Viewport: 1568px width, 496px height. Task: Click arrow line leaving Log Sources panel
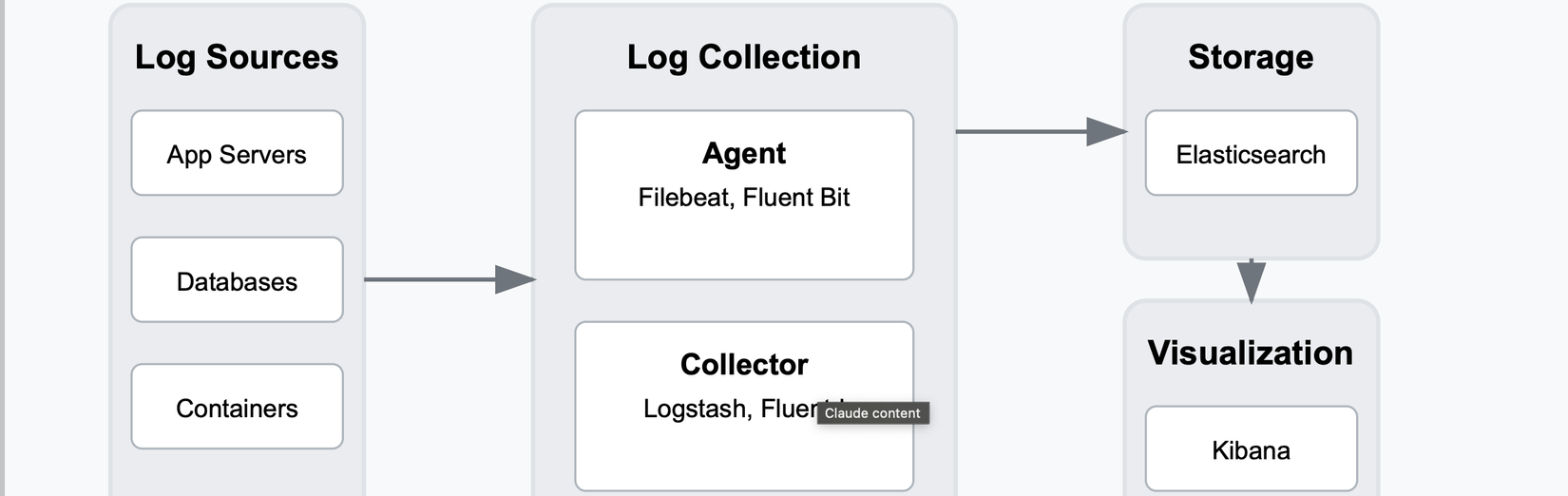tap(428, 279)
